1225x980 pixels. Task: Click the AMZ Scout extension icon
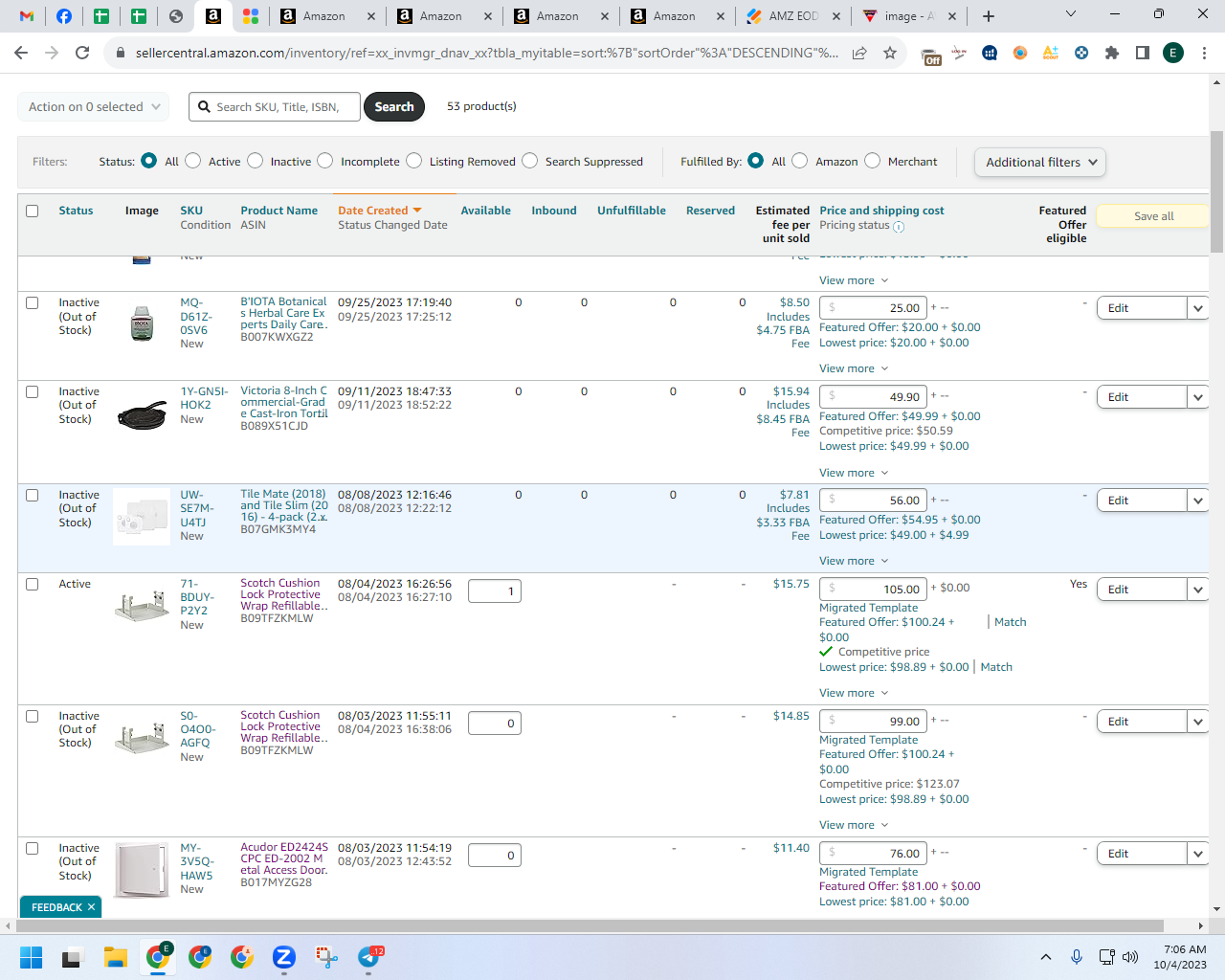click(1051, 53)
